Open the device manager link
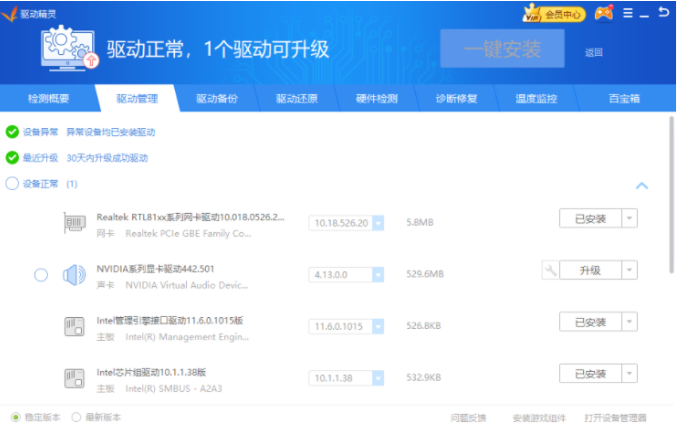Screen dimensions: 680x425 614,417
